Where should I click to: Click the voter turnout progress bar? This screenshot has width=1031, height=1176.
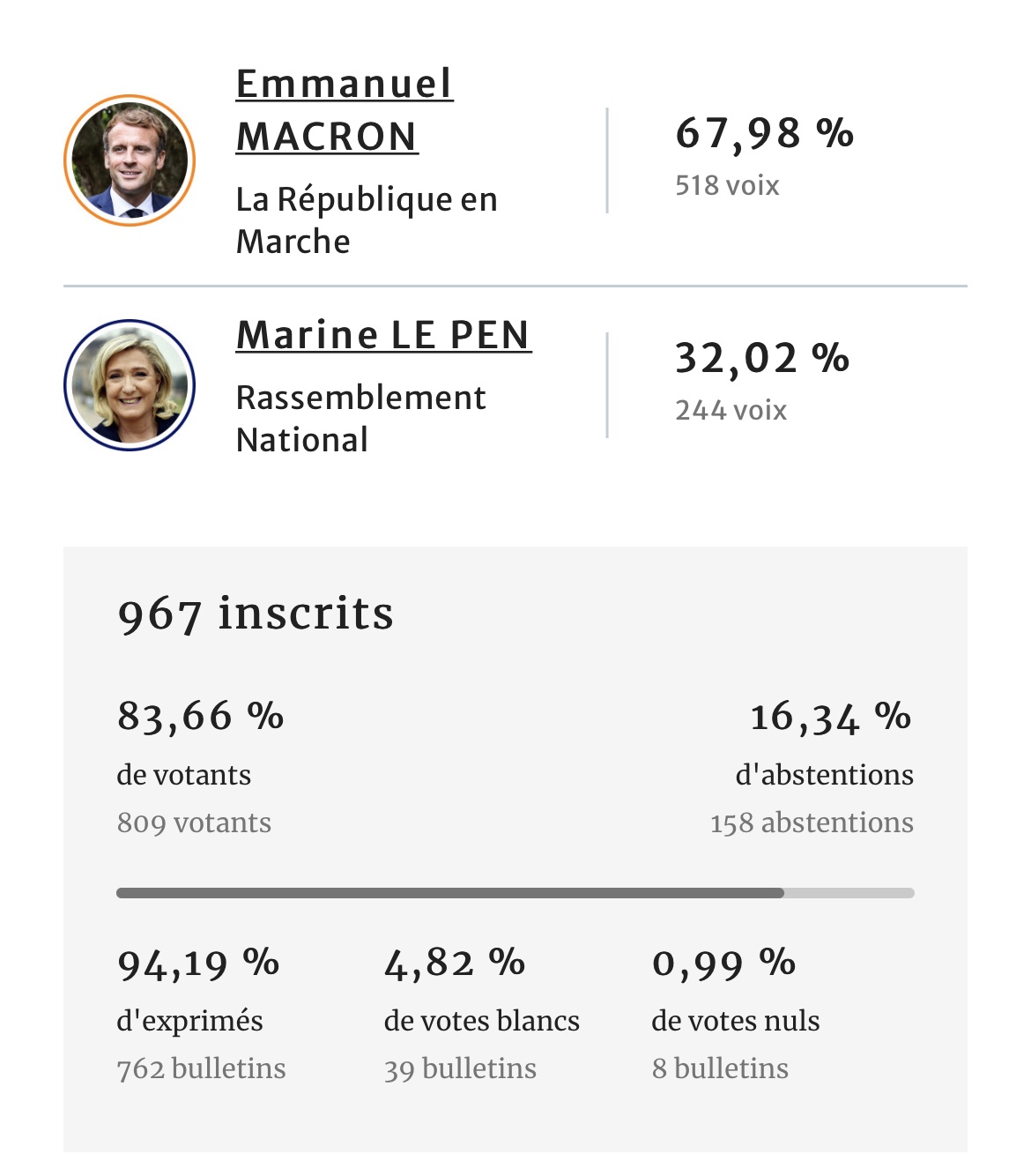tap(515, 893)
